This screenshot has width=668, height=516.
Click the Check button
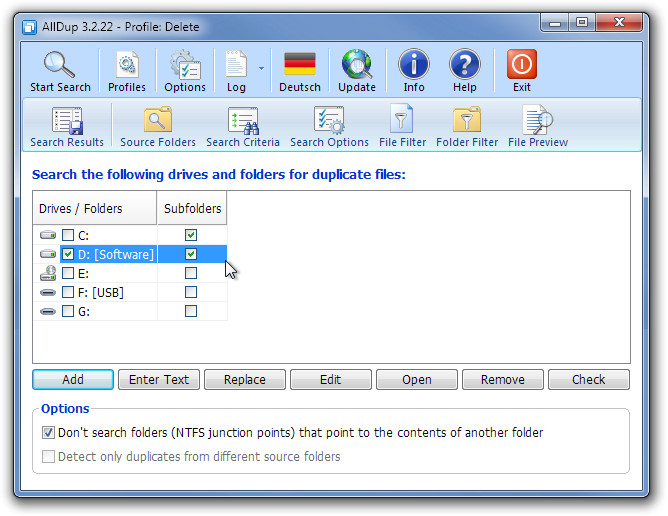coord(588,379)
